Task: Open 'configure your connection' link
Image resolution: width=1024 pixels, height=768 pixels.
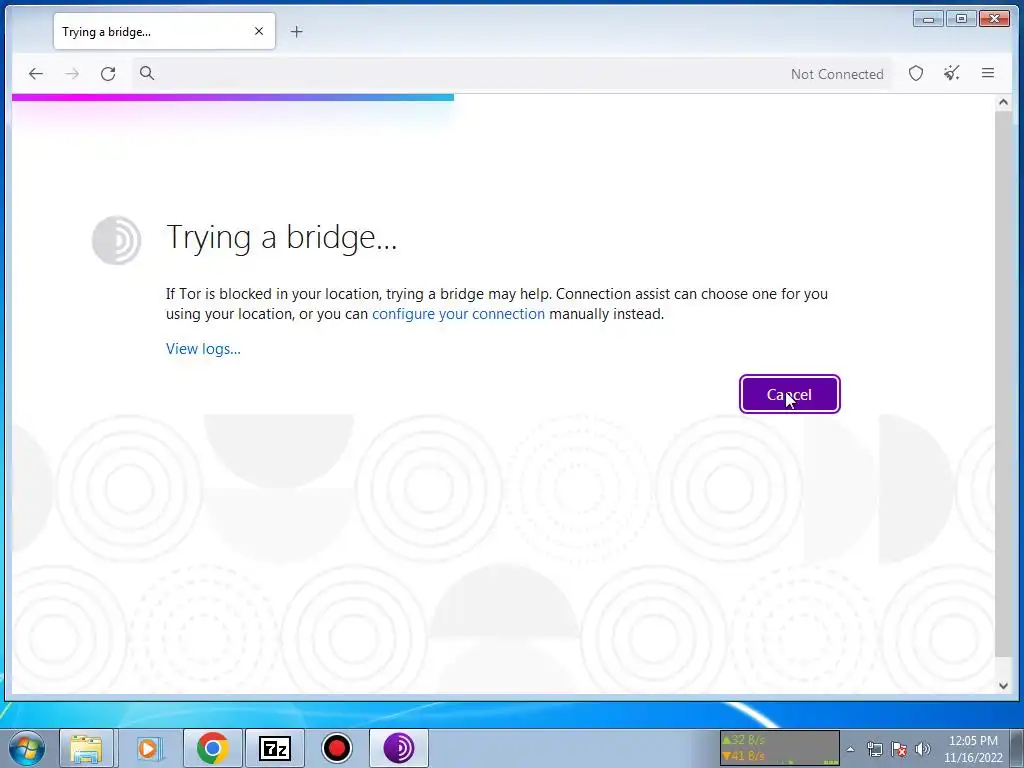Action: point(458,313)
